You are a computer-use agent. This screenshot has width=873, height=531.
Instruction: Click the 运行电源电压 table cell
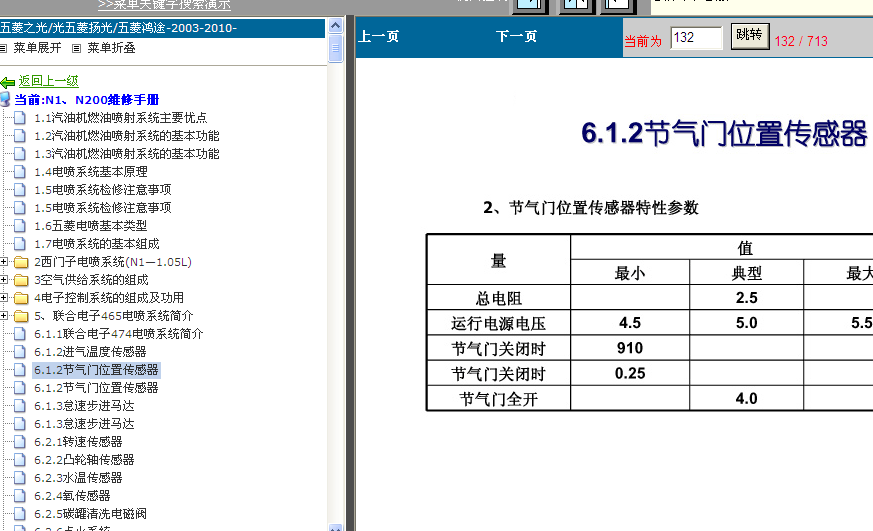(x=499, y=323)
